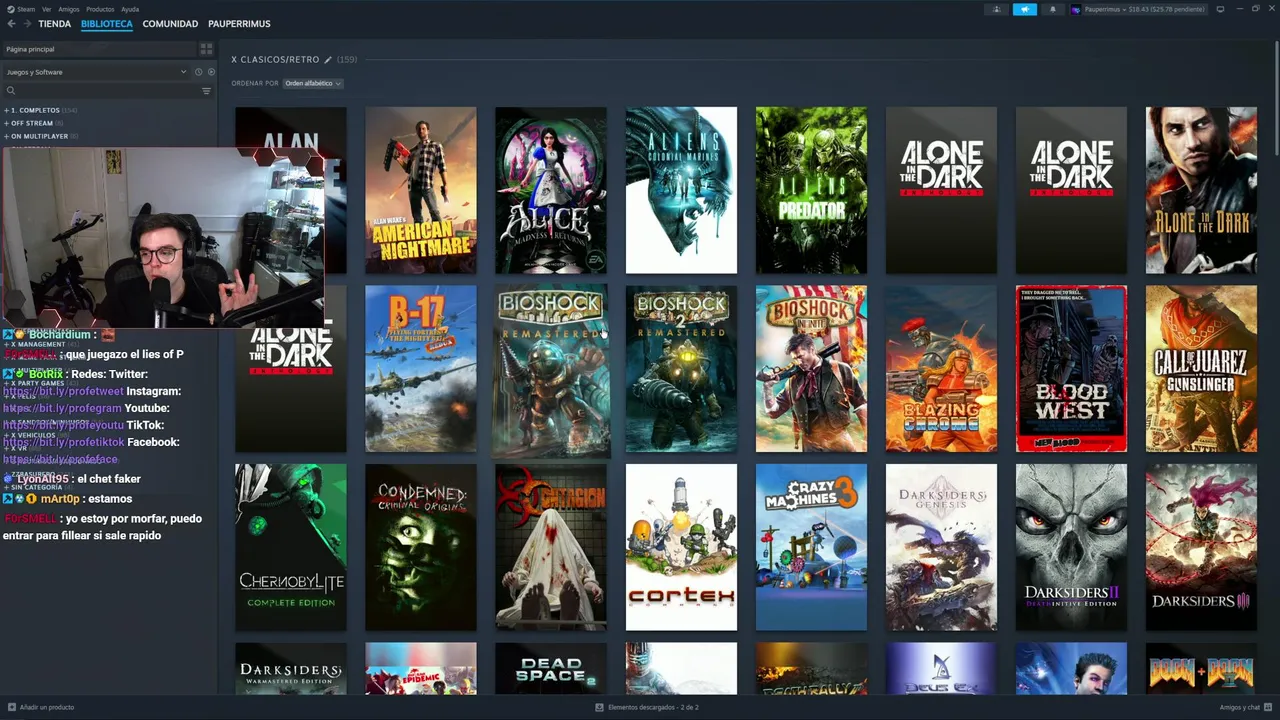Screen dimensions: 1280x720
Task: Open the advanced filter options icon
Action: pos(206,91)
